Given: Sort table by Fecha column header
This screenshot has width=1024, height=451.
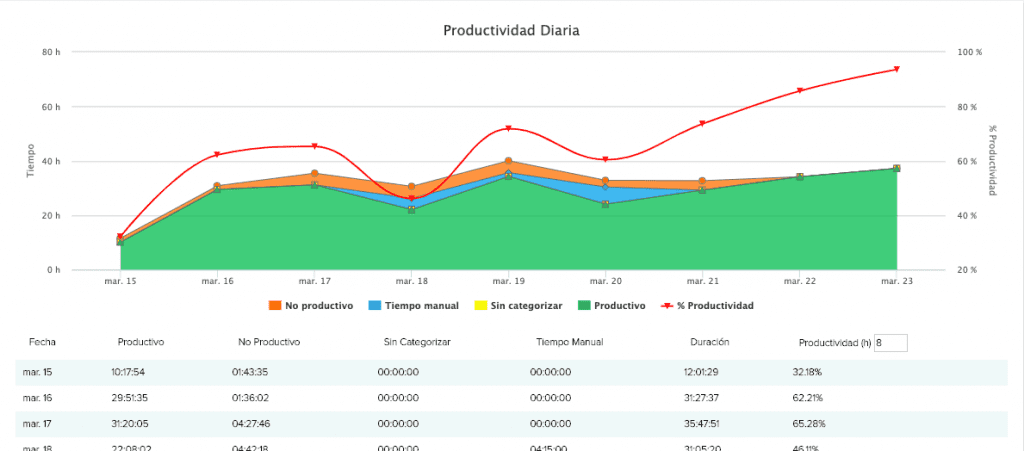Looking at the screenshot, I should click(x=42, y=342).
